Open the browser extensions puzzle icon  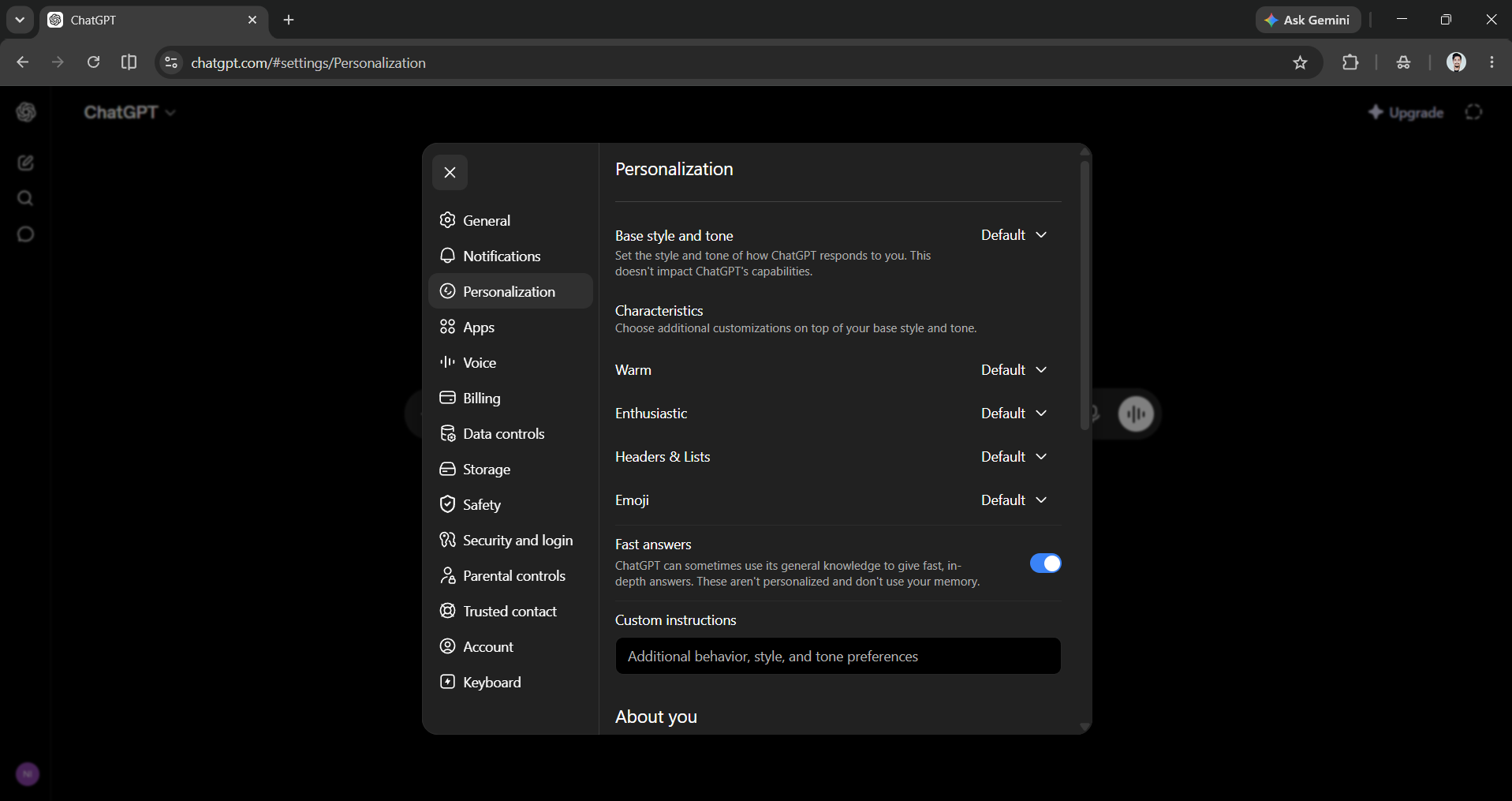click(1350, 62)
